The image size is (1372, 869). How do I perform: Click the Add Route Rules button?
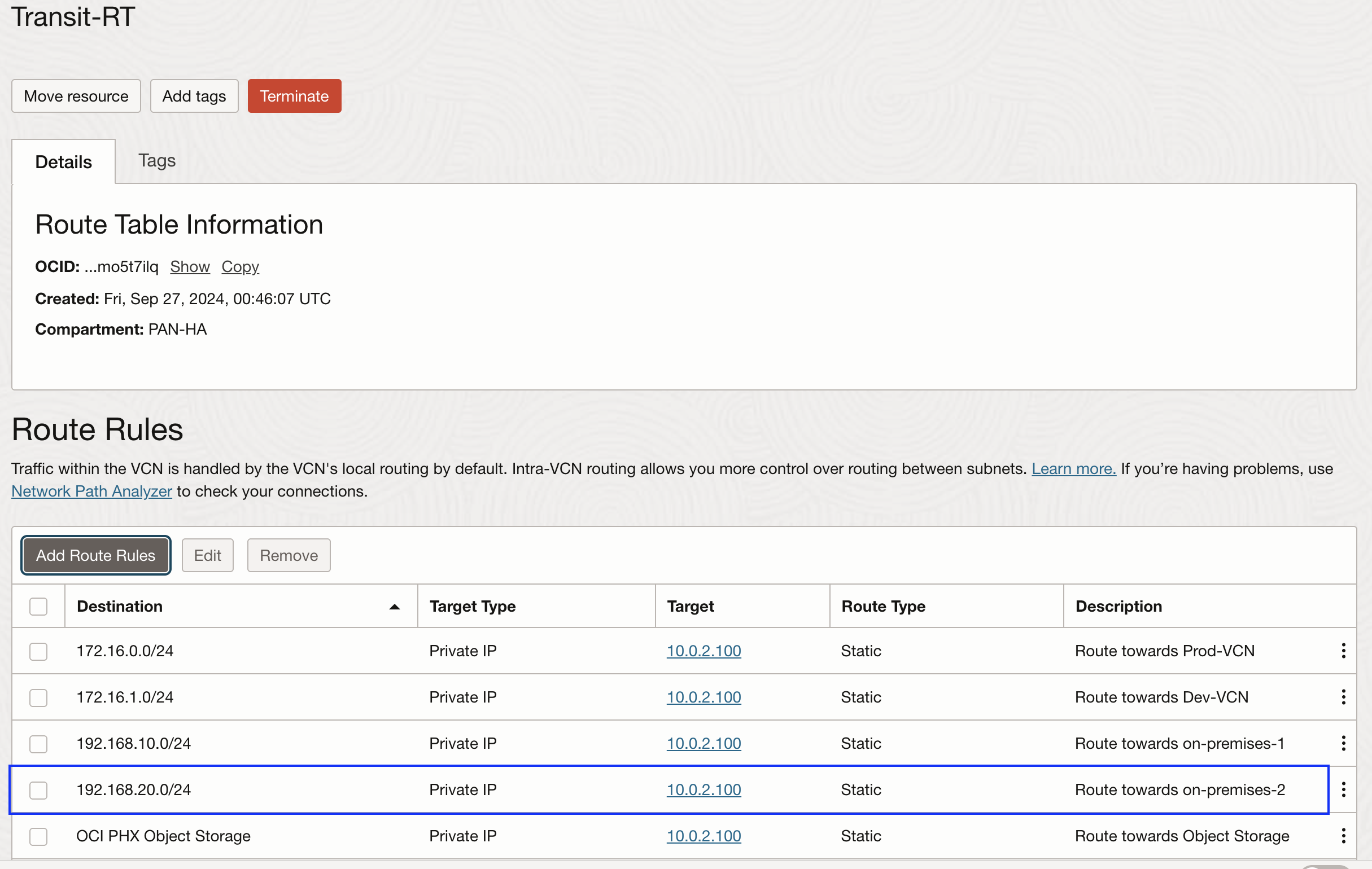(96, 555)
